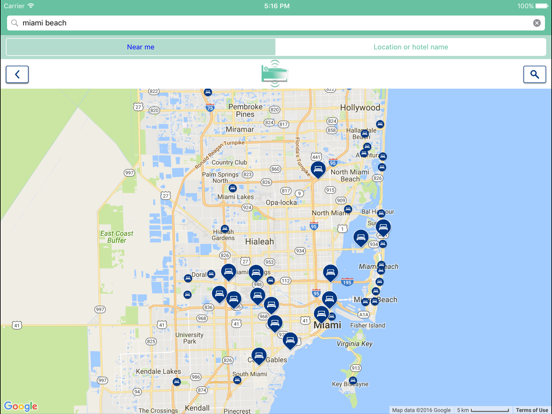Open search with the magnifier button
This screenshot has width=552, height=414.
pyautogui.click(x=534, y=75)
